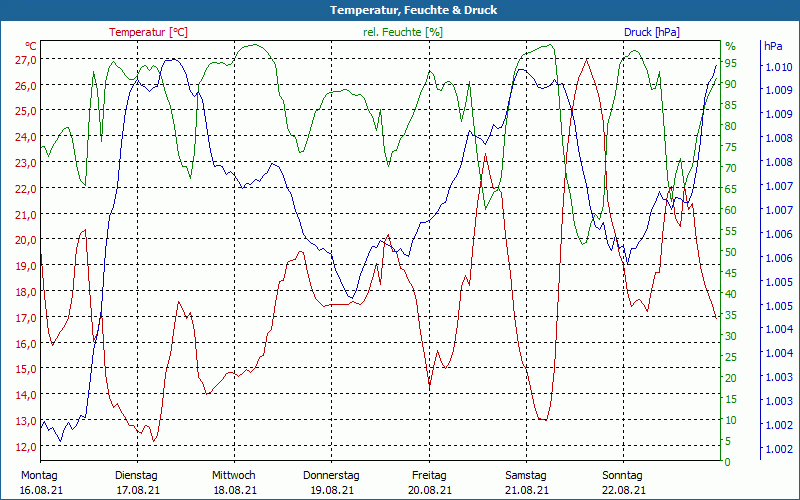This screenshot has width=800, height=500.
Task: Click the chart title Temperatur, Feuchte & Druck
Action: (x=400, y=10)
